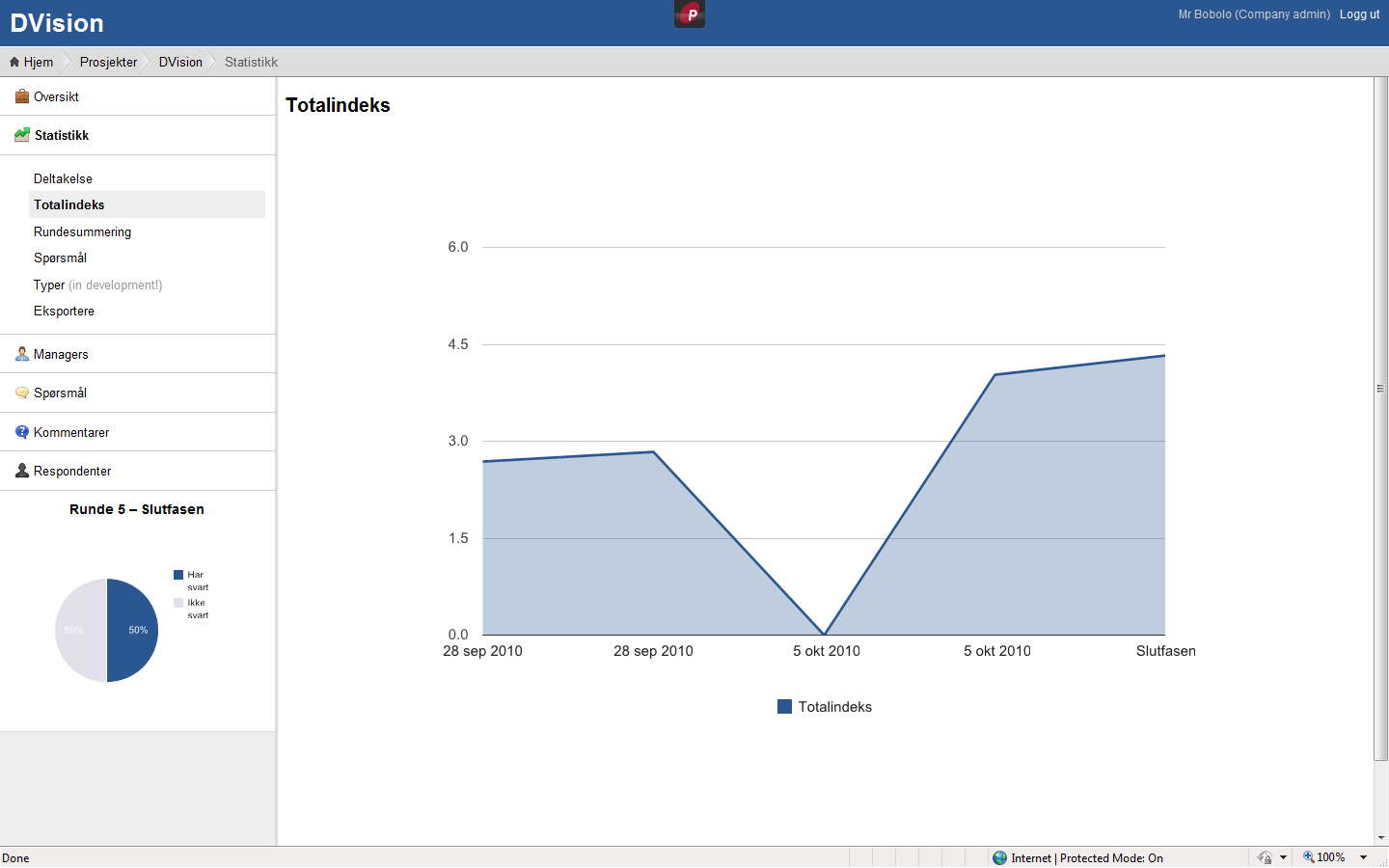1389x868 pixels.
Task: Click the globe icon in the status bar
Action: pos(999,857)
